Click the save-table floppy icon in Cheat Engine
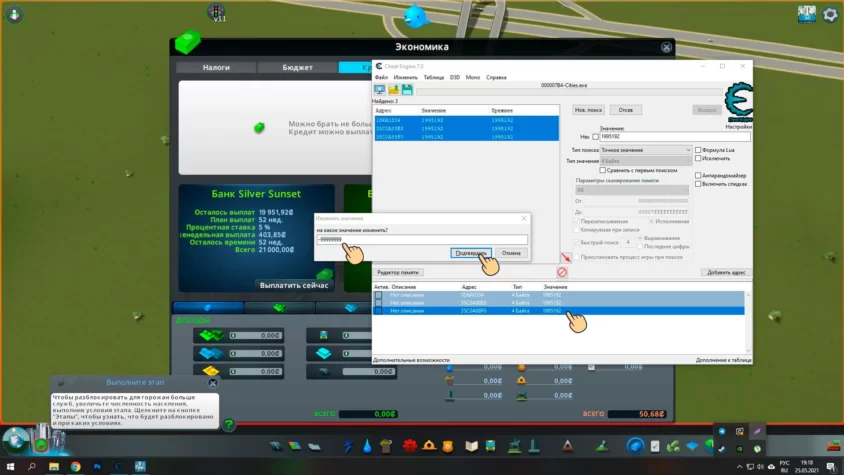 click(407, 89)
